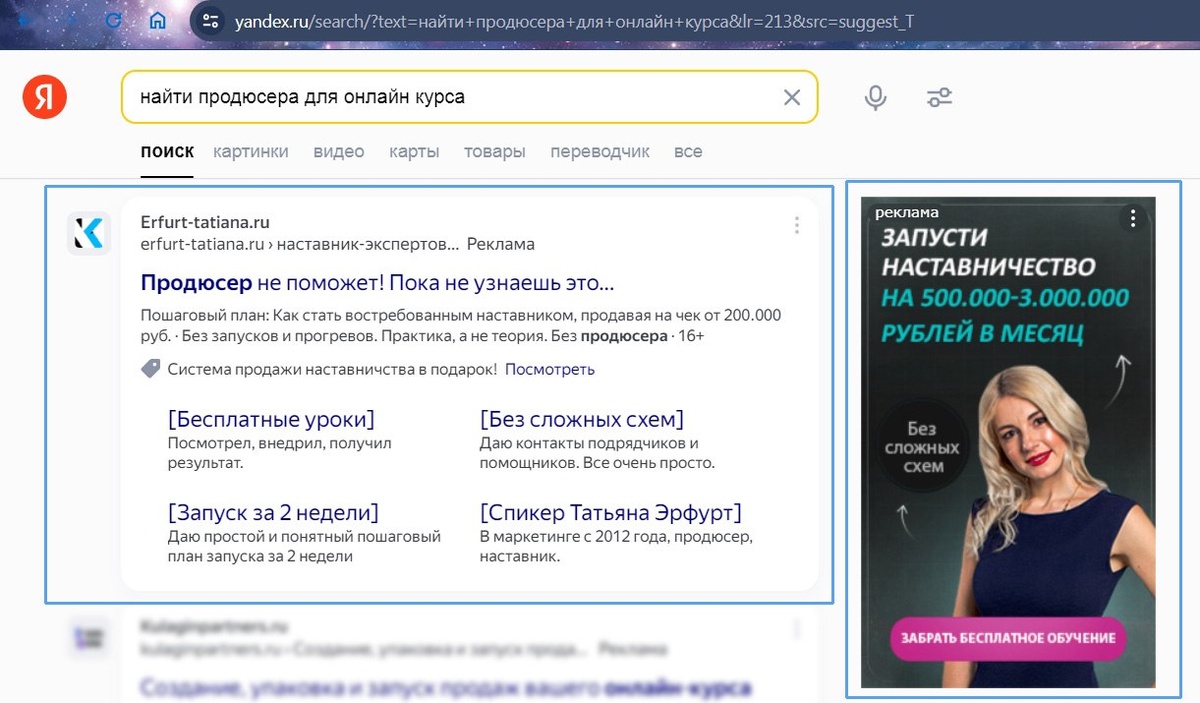Open [Запуск за 2 недели] sitelink
This screenshot has height=703, width=1200.
point(274,513)
